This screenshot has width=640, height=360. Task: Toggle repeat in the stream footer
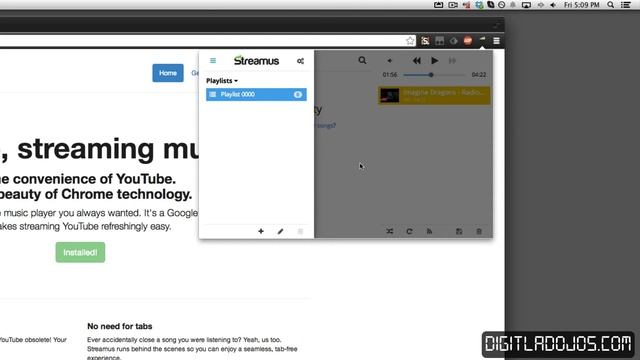click(x=409, y=231)
